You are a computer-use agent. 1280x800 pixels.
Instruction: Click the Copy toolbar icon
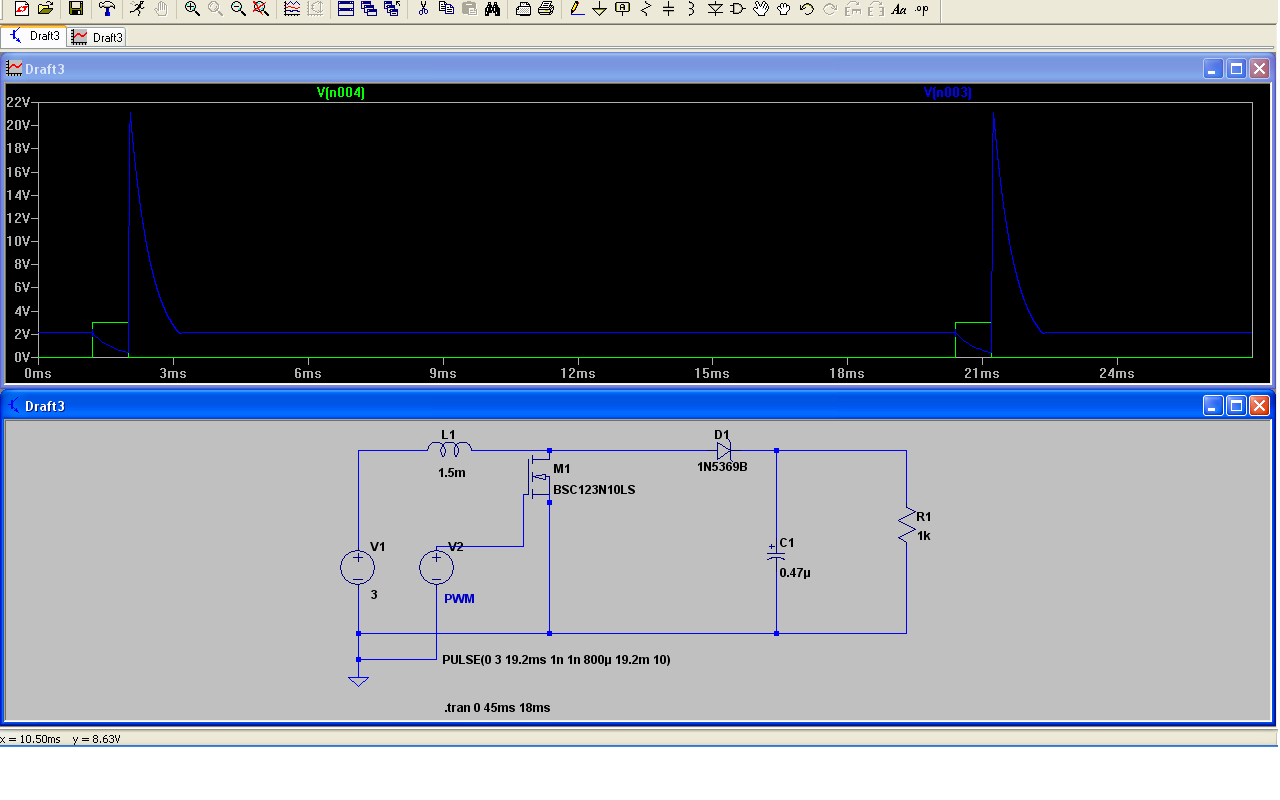(446, 9)
